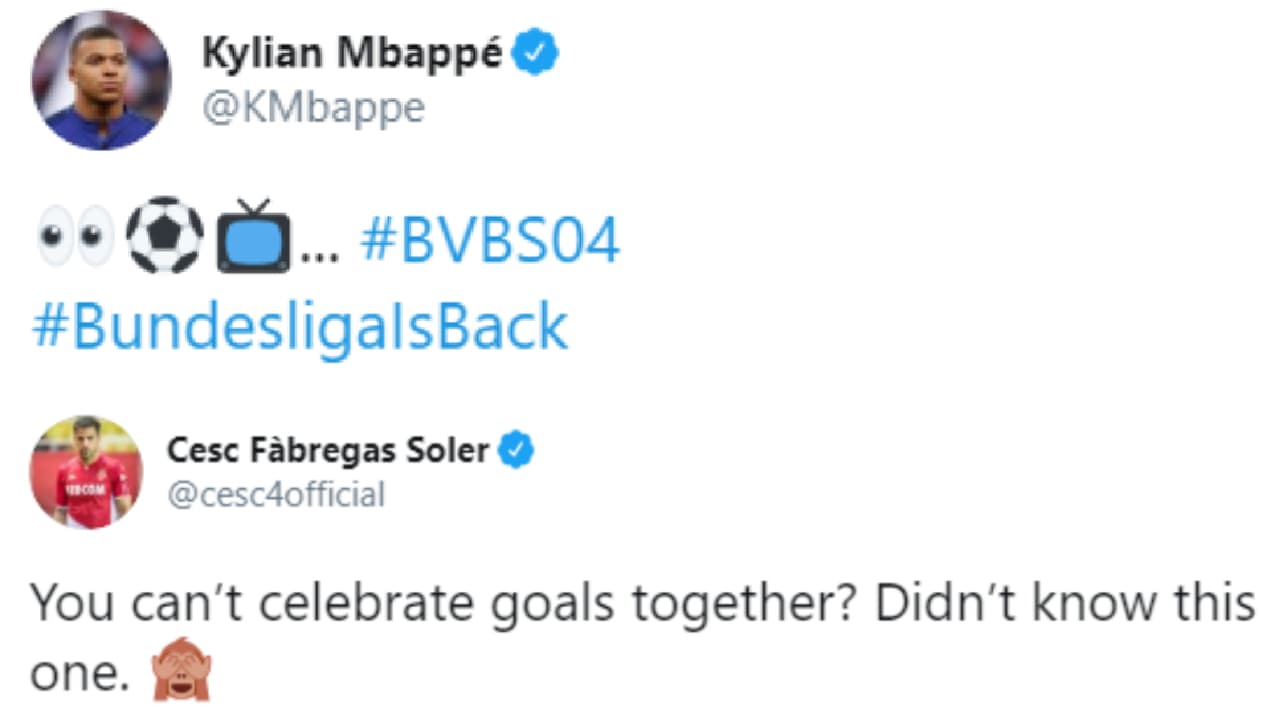Click the television emoji
1280x720 pixels.
point(254,238)
